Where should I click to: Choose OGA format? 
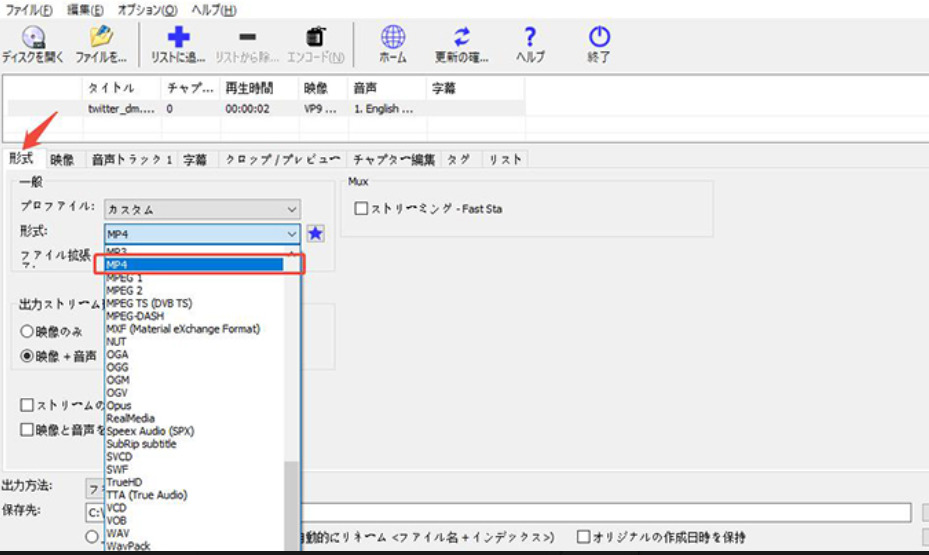194,354
